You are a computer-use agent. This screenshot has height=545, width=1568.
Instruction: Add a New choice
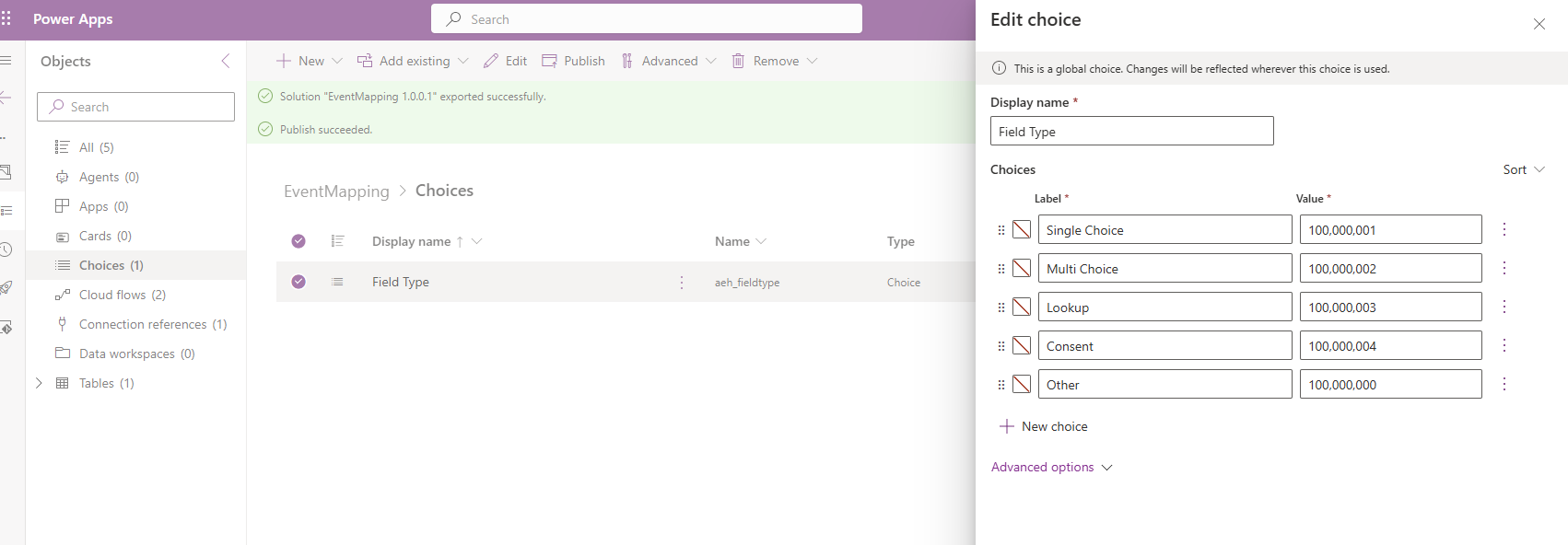coord(1044,426)
